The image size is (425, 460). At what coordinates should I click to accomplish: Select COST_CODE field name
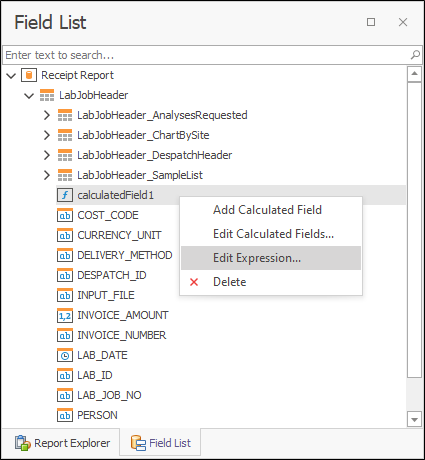click(108, 215)
